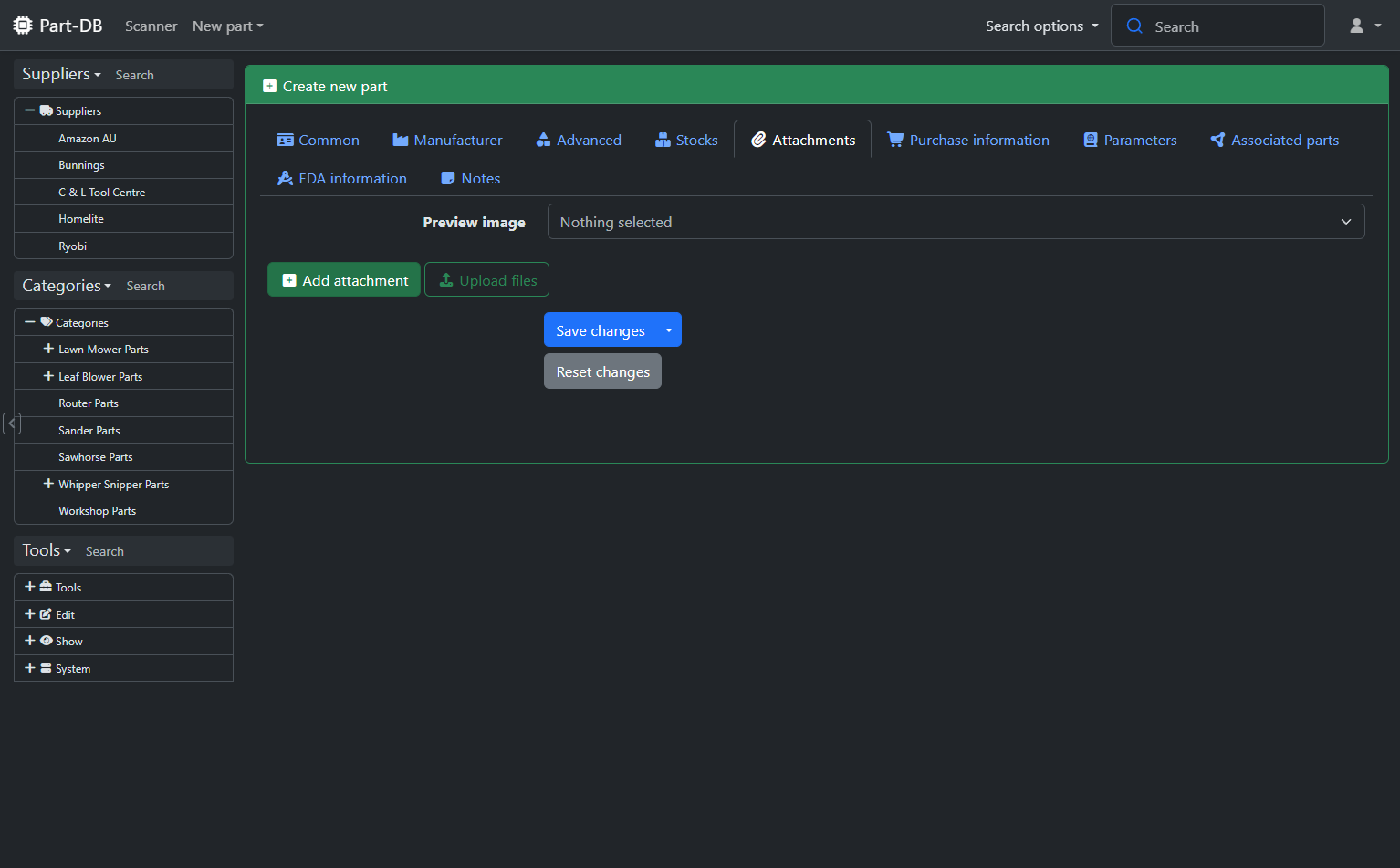
Task: Click the System server icon in the tree
Action: (x=46, y=668)
